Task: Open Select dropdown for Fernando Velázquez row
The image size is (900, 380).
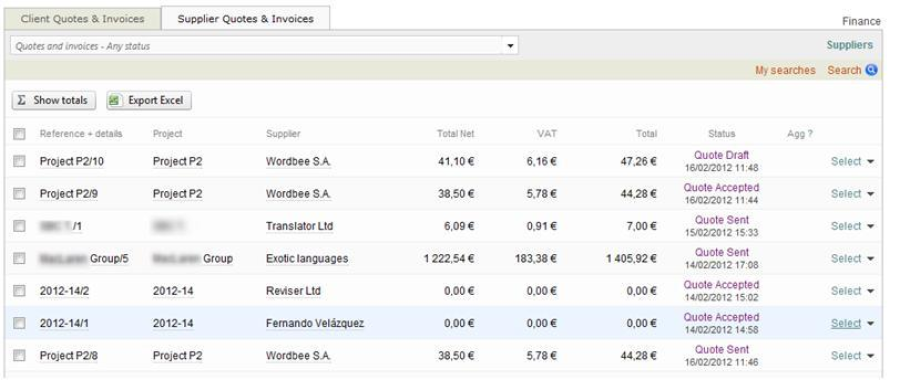Action: pos(846,323)
